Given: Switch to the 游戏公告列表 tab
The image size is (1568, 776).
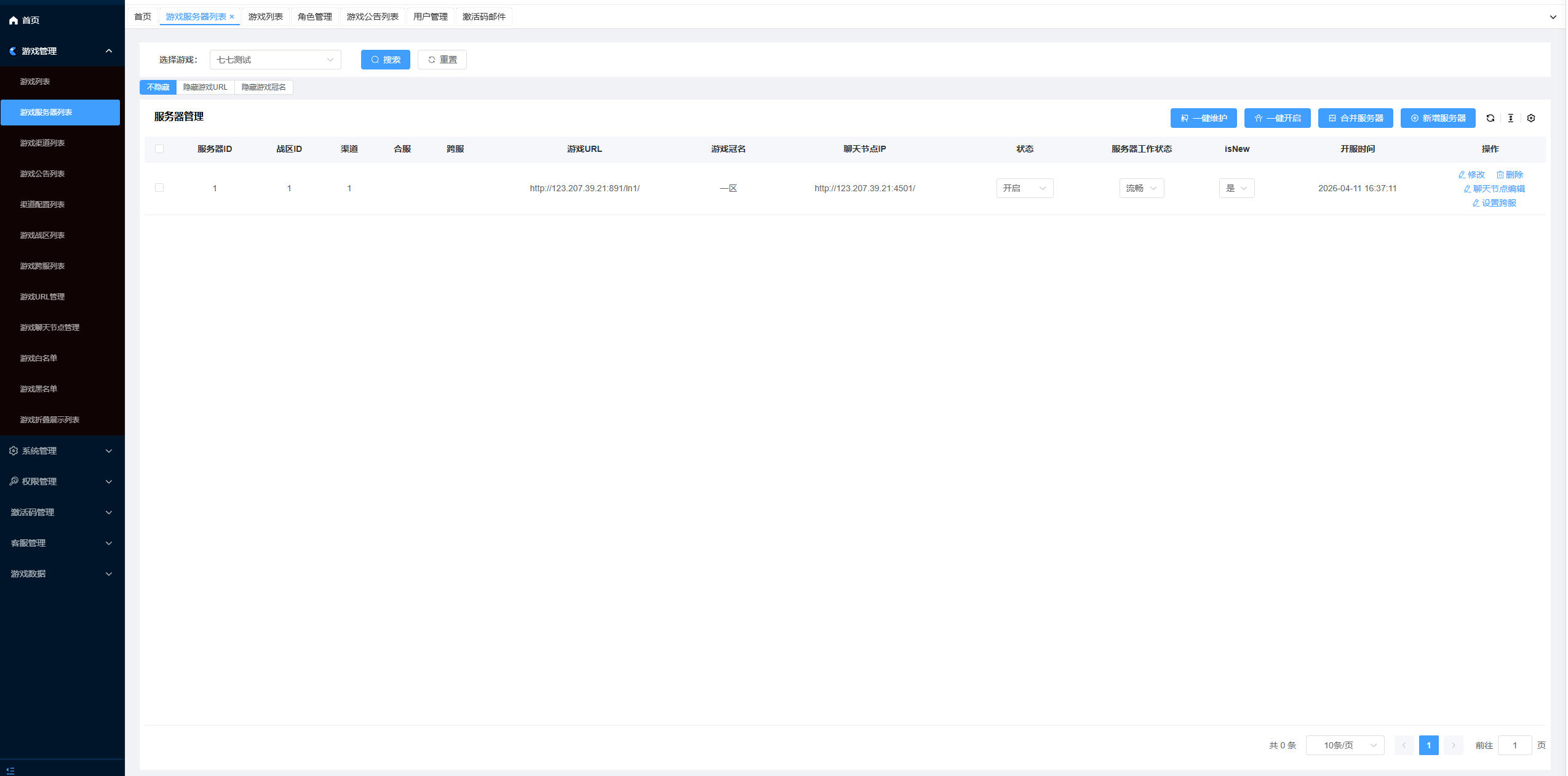Looking at the screenshot, I should (x=372, y=16).
